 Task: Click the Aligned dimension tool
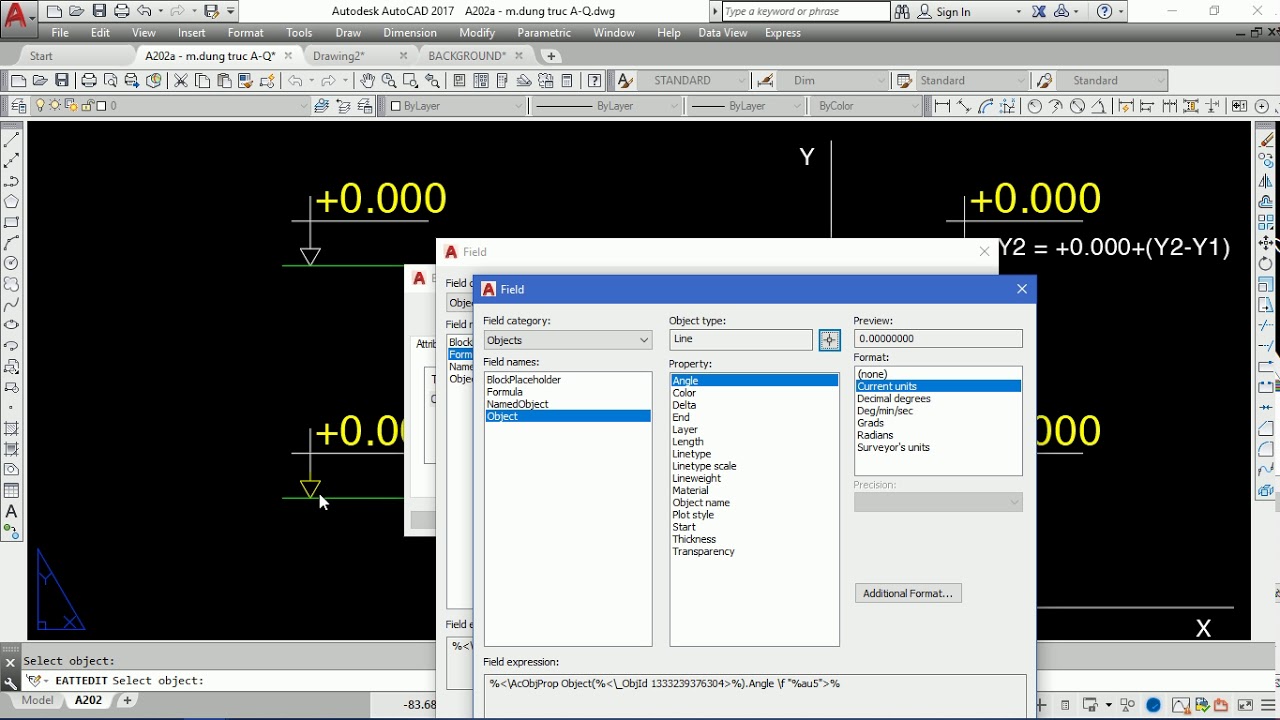(964, 106)
